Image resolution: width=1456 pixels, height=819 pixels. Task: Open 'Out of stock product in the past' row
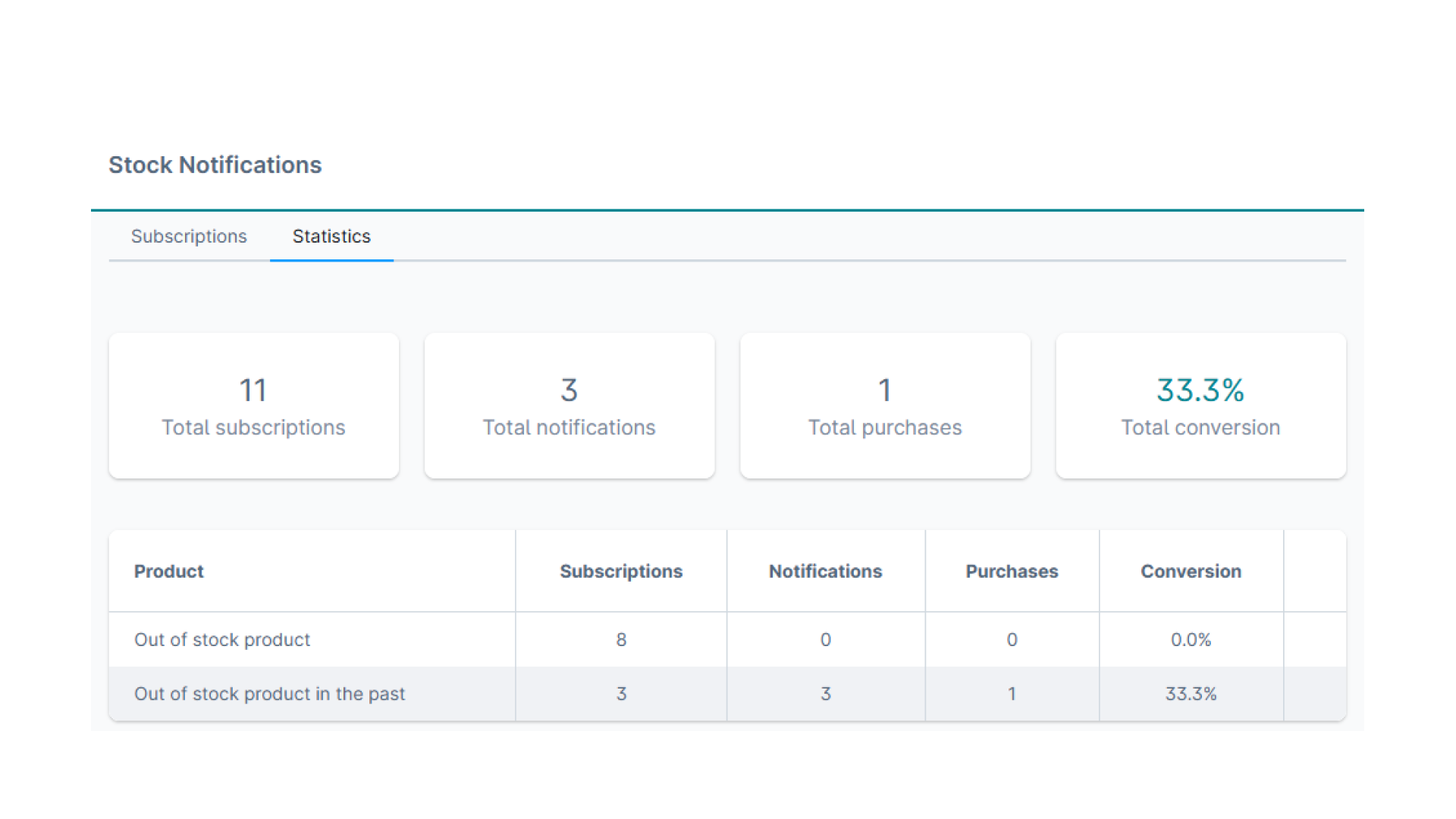click(x=269, y=694)
